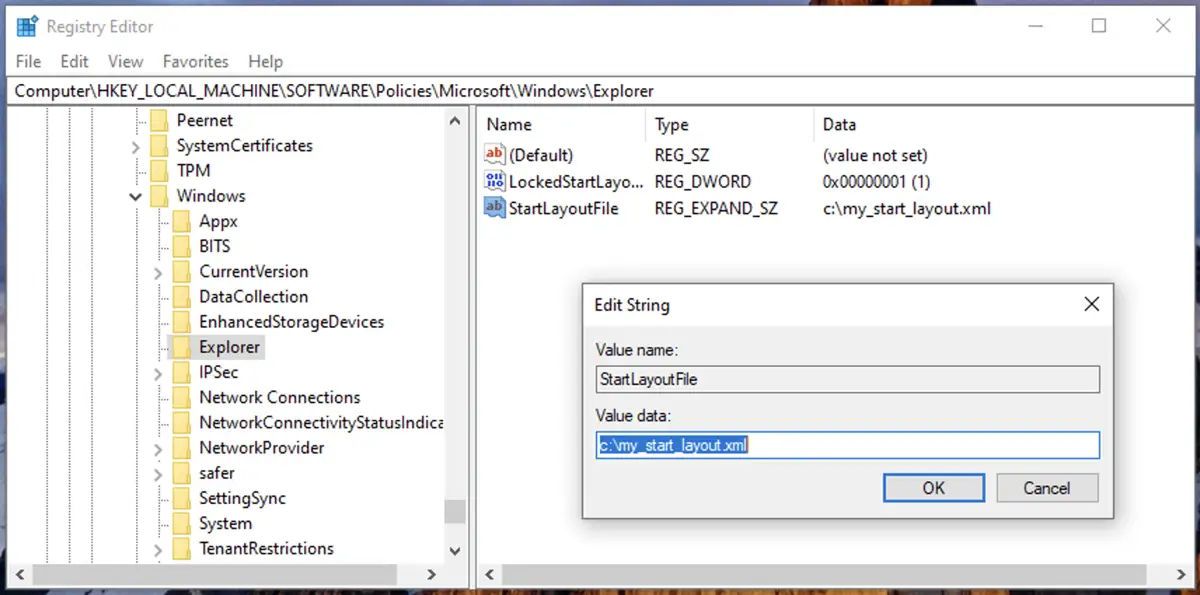The width and height of the screenshot is (1200, 595).
Task: Expand the SystemCertificates key
Action: (x=136, y=146)
